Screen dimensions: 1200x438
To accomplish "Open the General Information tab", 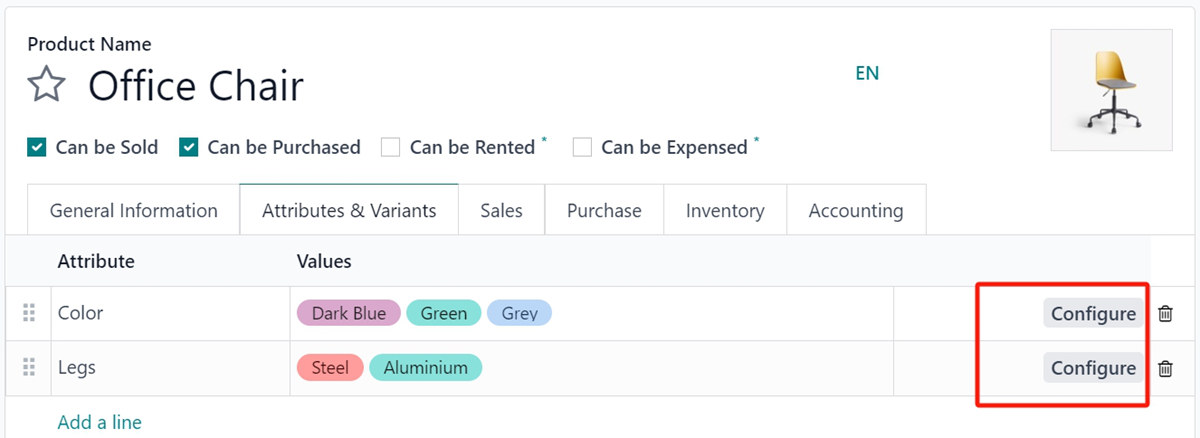I will [133, 211].
